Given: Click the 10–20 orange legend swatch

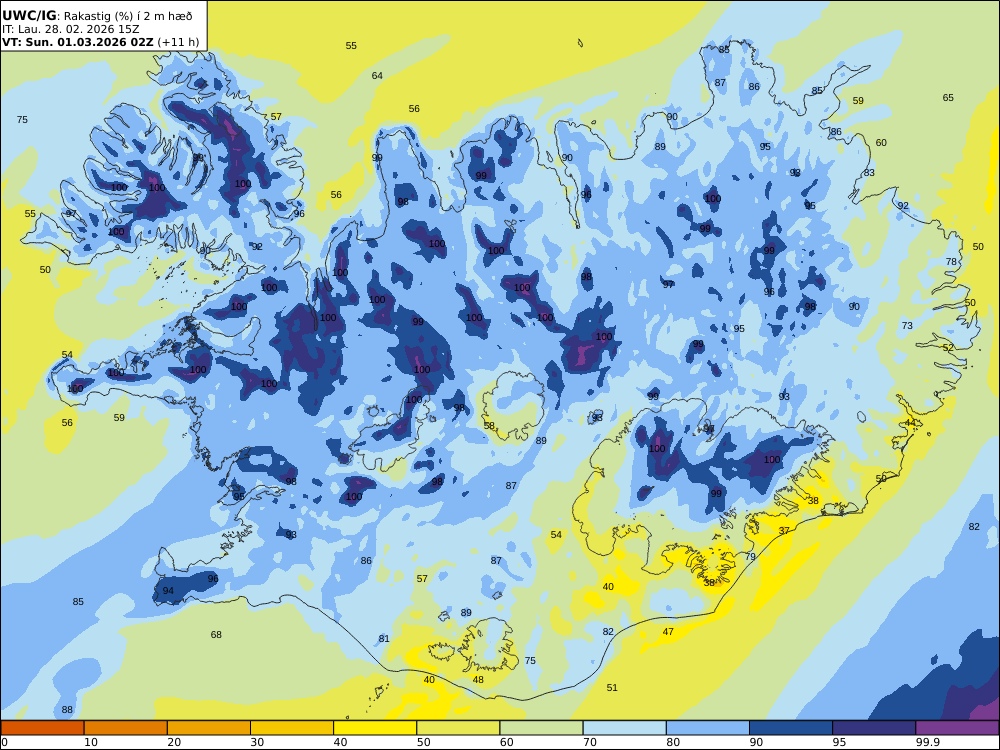Looking at the screenshot, I should 126,728.
